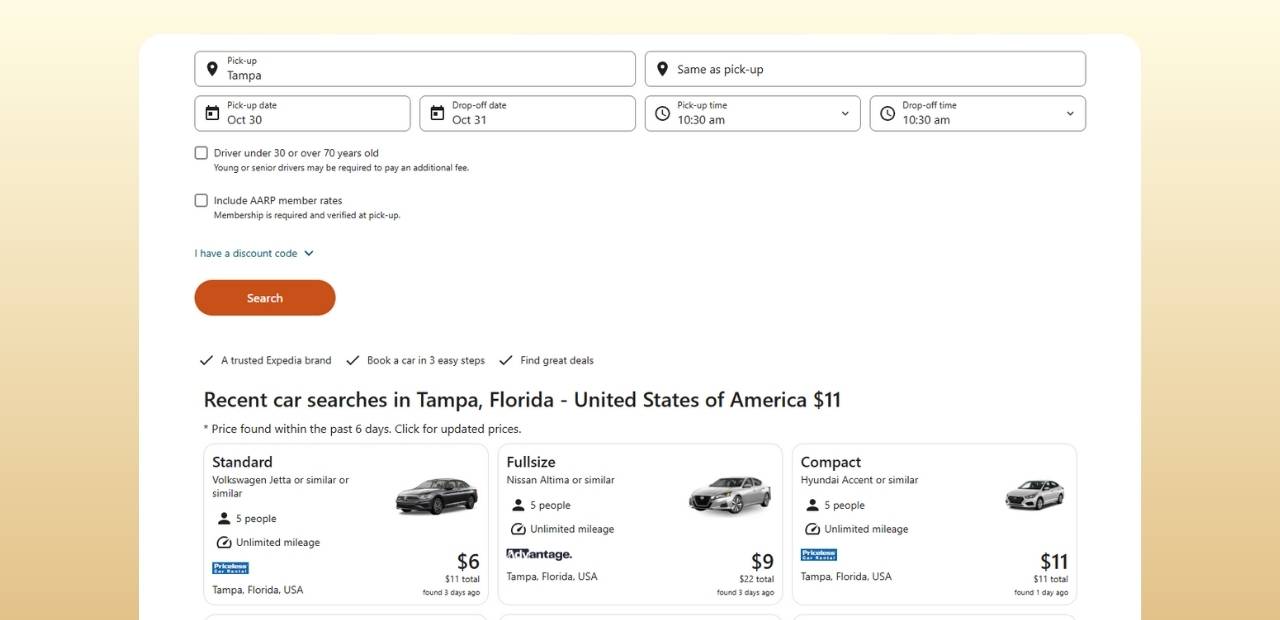
Task: Click the person icon on Standard card
Action: click(x=224, y=518)
